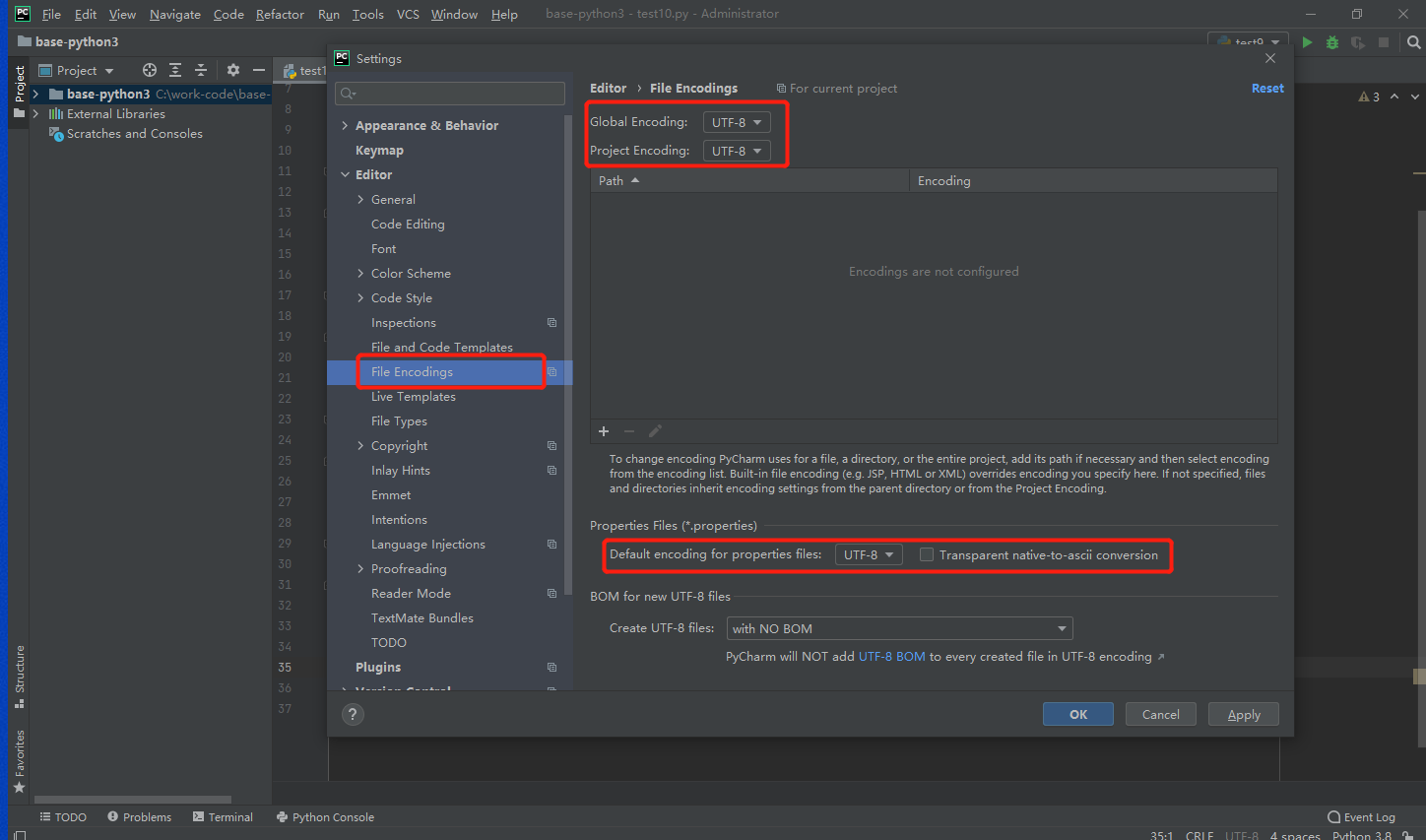The height and width of the screenshot is (840, 1426).
Task: Open Project panel gear settings
Action: [233, 70]
